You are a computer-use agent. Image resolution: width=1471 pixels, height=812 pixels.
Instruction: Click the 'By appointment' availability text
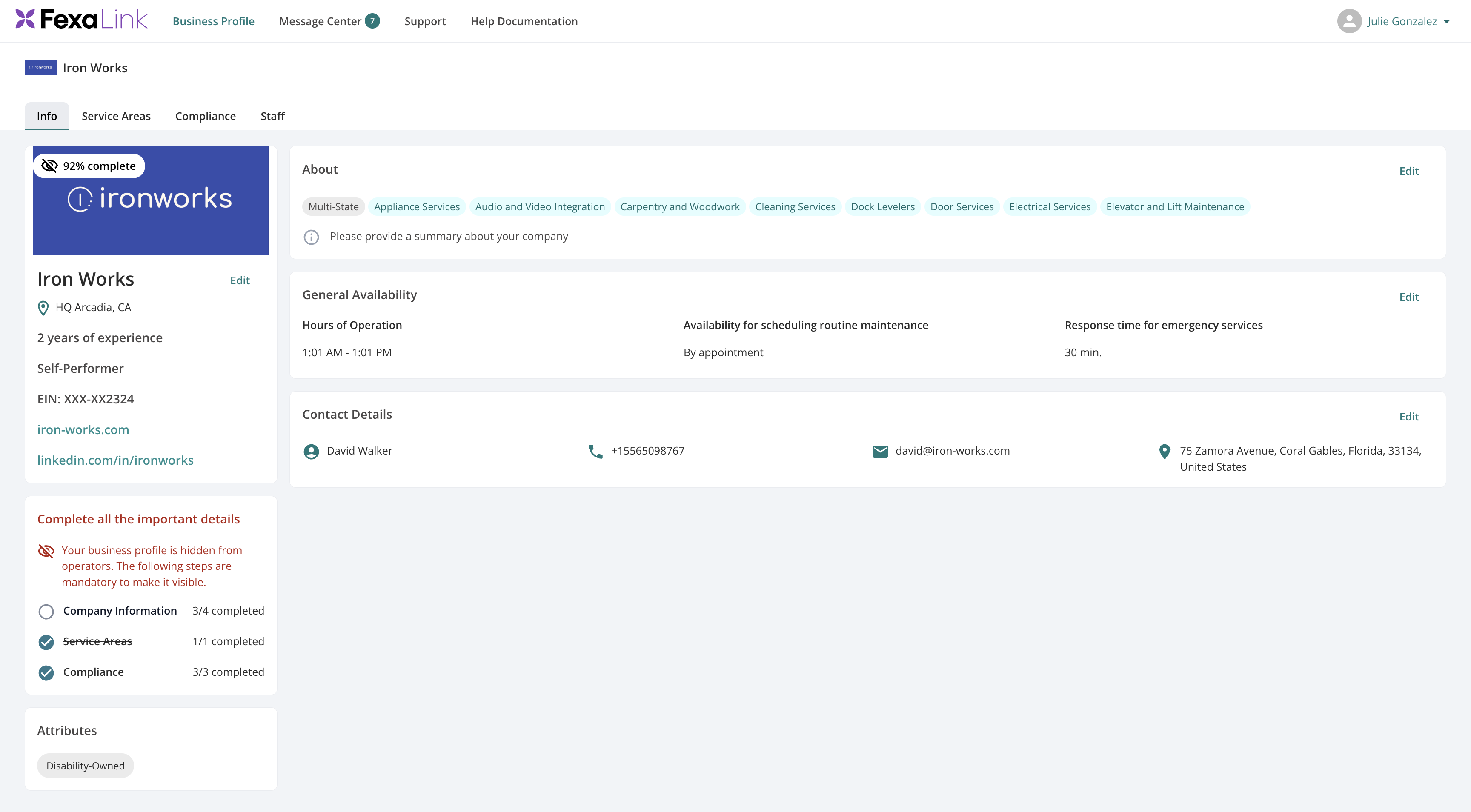(723, 352)
